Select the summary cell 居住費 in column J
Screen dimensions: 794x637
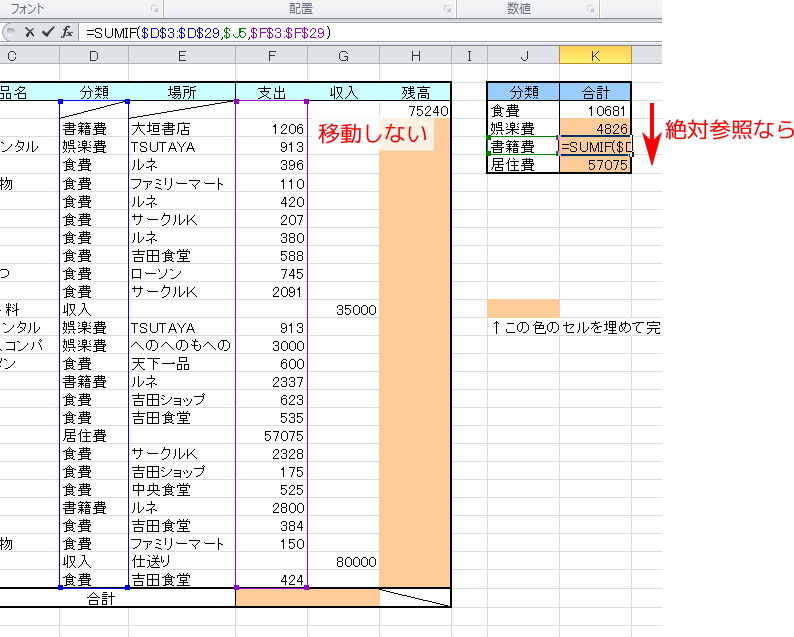coord(524,165)
